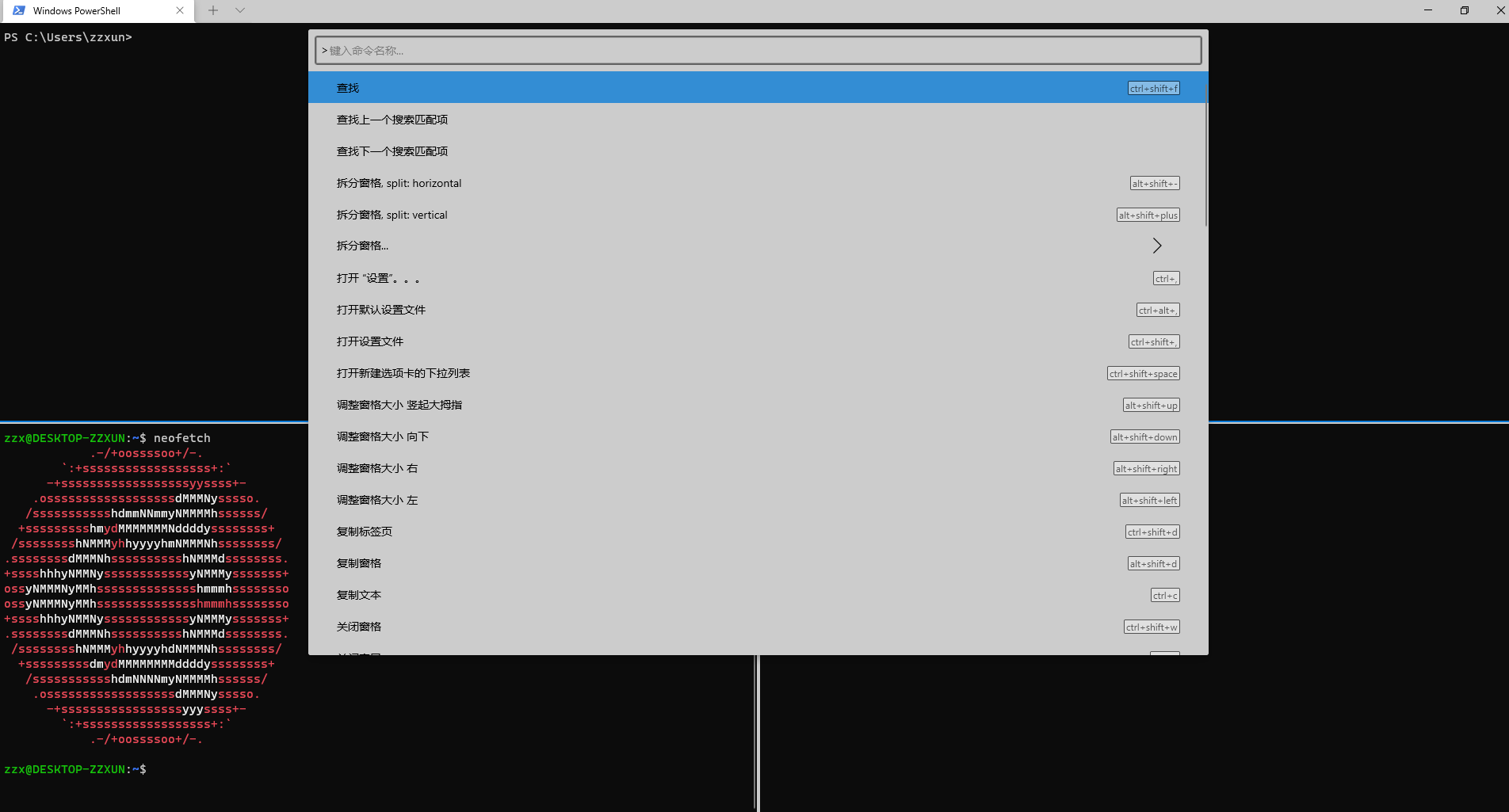Click the ctrl+shift+space shortcut badge
The width and height of the screenshot is (1509, 812).
pyautogui.click(x=1144, y=373)
